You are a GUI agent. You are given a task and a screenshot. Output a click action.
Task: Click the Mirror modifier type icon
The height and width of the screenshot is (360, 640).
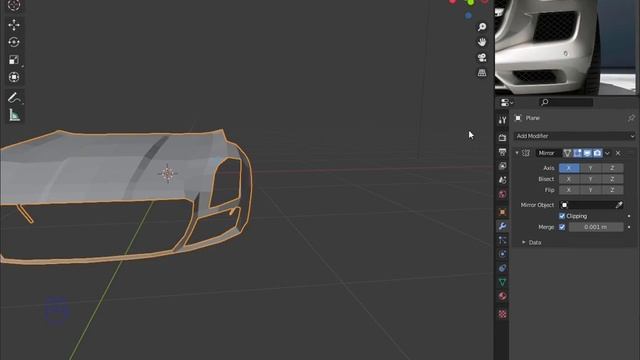tap(526, 153)
